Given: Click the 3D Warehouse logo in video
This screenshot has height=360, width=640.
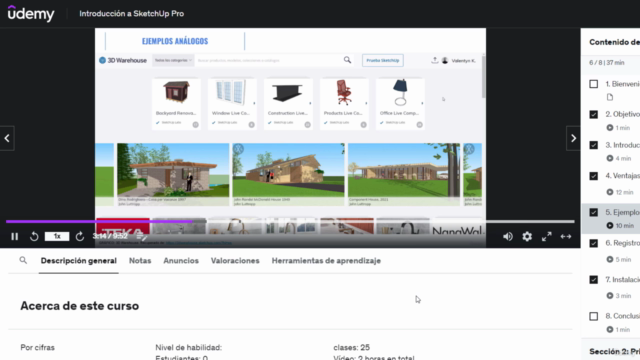Looking at the screenshot, I should click(x=123, y=60).
